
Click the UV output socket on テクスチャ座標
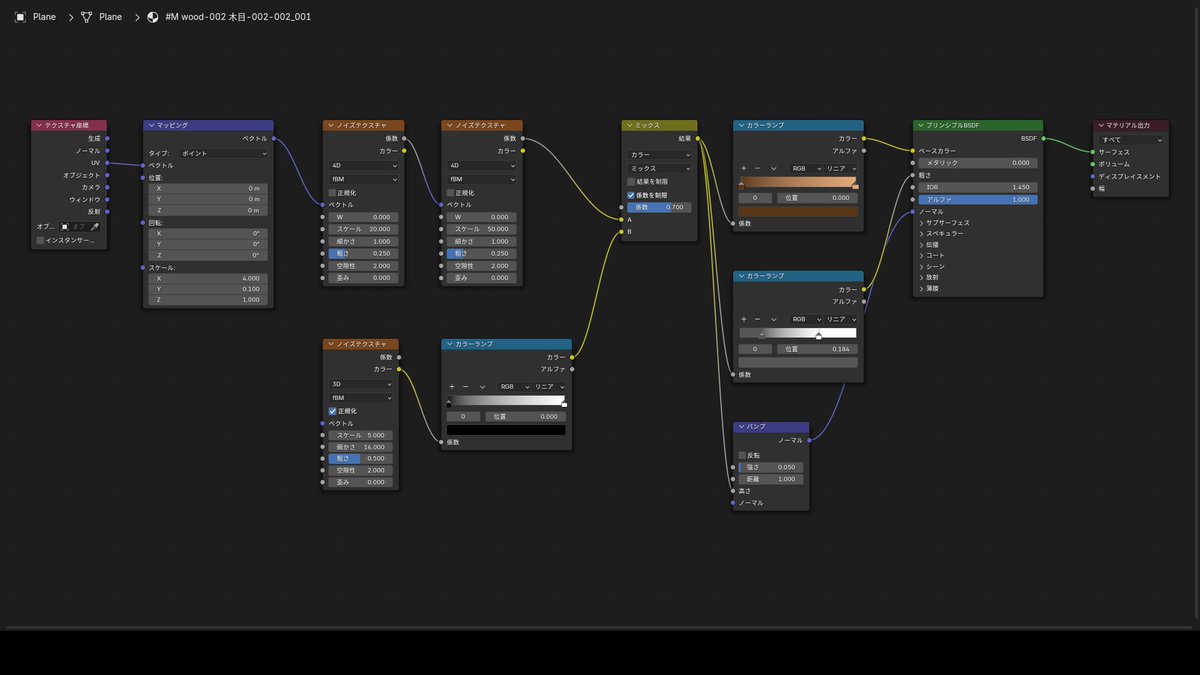(x=107, y=163)
